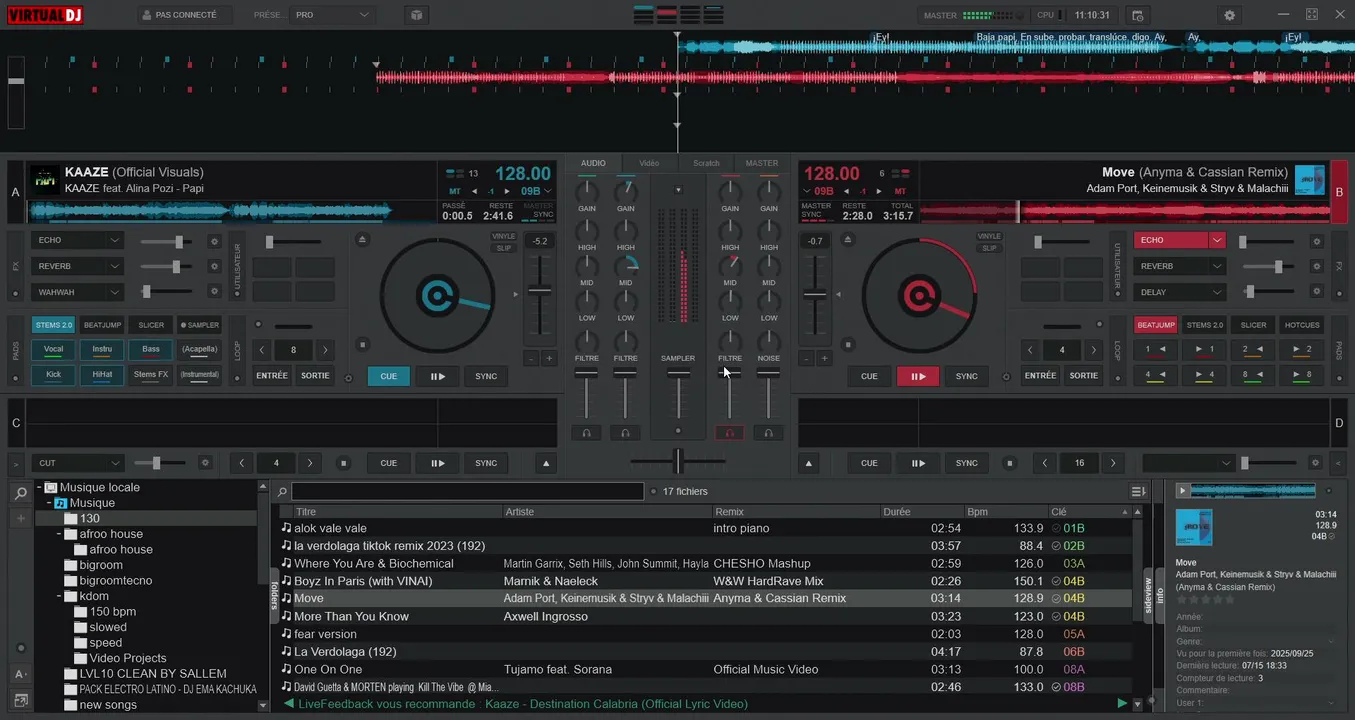The width and height of the screenshot is (1355, 720).
Task: Disable the red active headphone cue button
Action: click(730, 433)
